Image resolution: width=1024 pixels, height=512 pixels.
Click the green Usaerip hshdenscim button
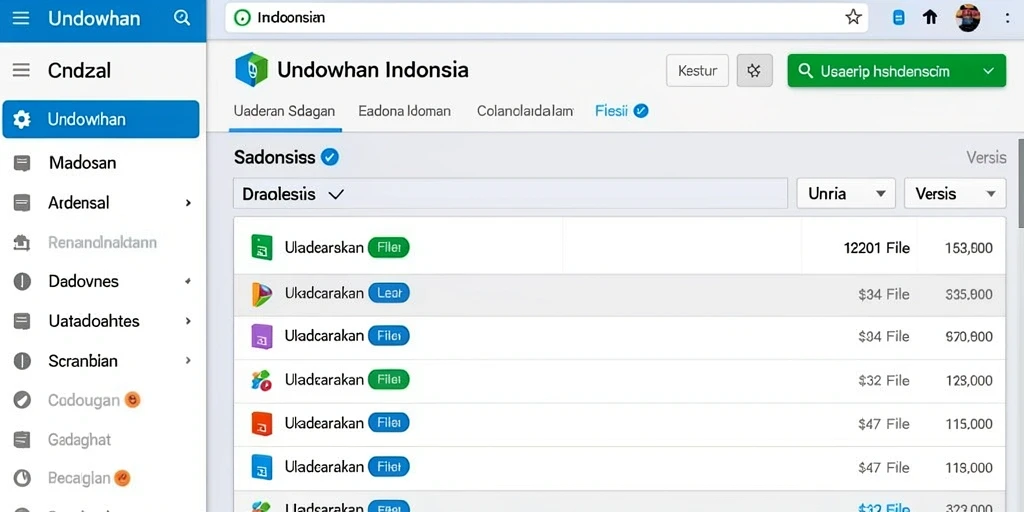897,71
